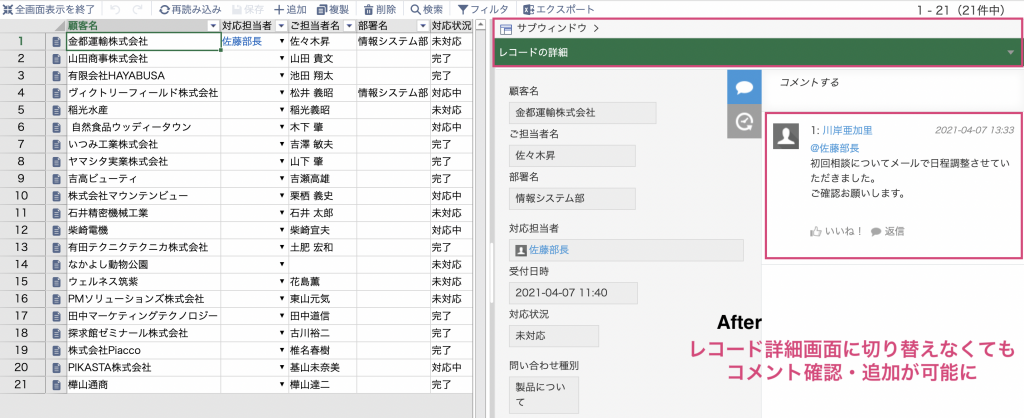The width and height of the screenshot is (1024, 418).
Task: Open record icon for 株式会社マウンテンビュー
Action: [x=56, y=196]
